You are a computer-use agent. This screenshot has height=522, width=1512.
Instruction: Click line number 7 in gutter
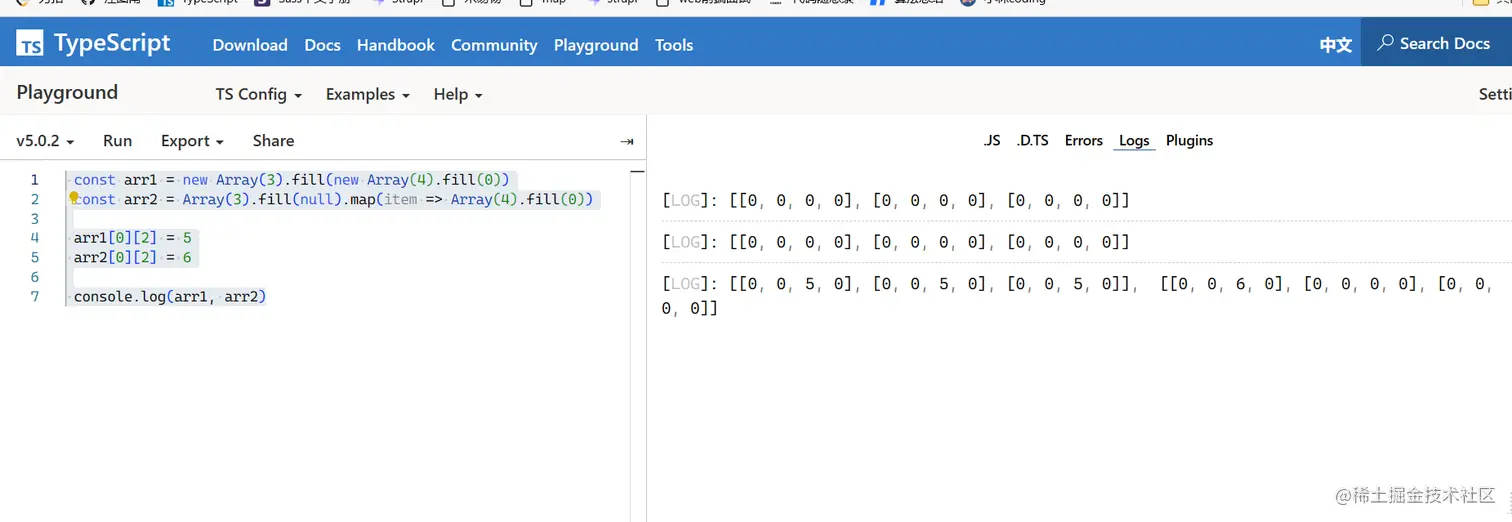tap(35, 296)
